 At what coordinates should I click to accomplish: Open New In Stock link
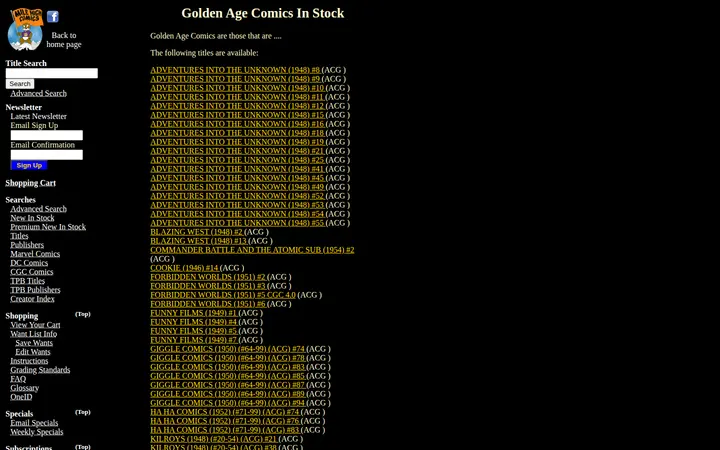[x=32, y=218]
